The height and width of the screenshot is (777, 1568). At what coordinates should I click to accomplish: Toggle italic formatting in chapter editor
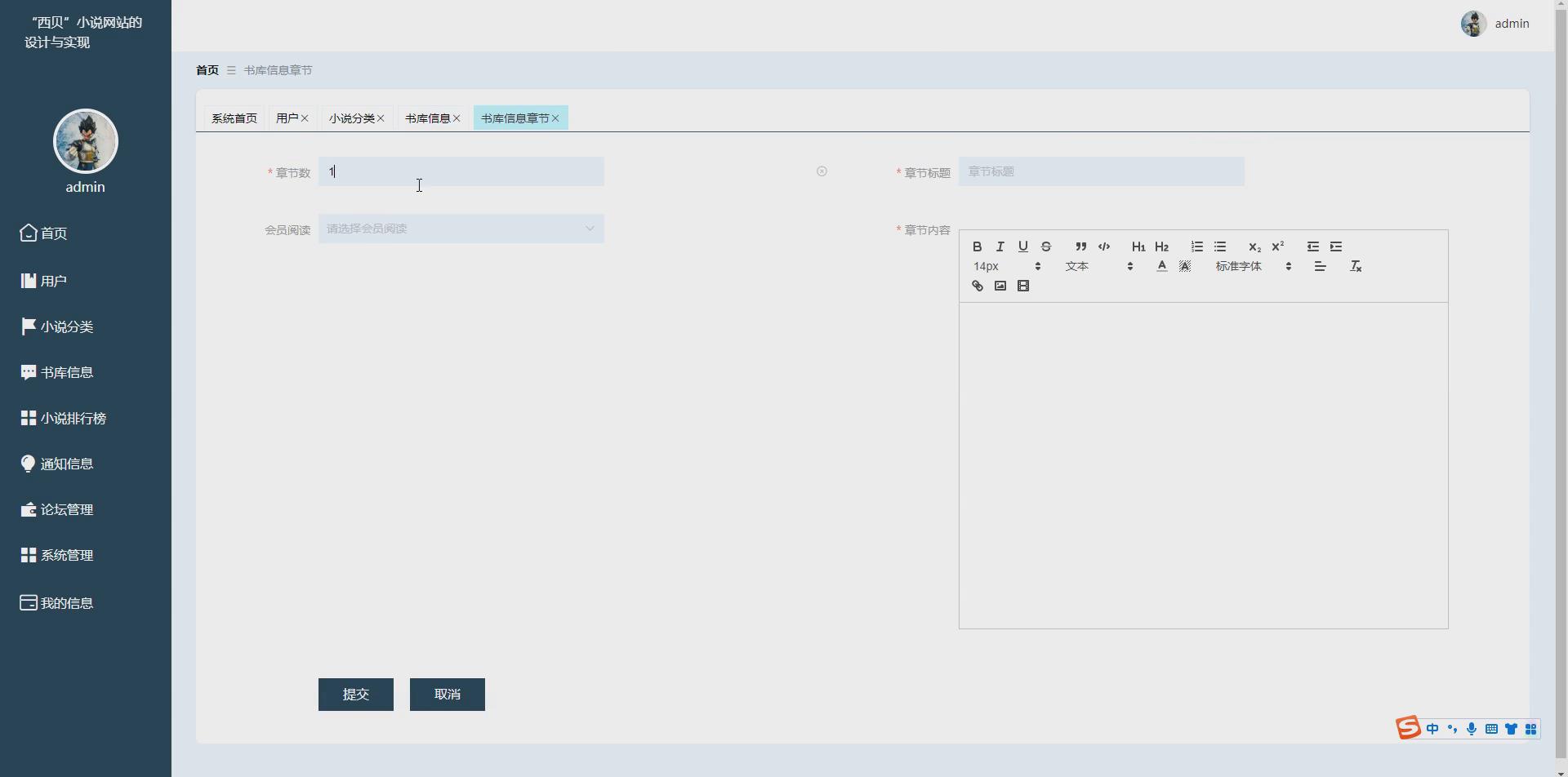(x=1000, y=246)
